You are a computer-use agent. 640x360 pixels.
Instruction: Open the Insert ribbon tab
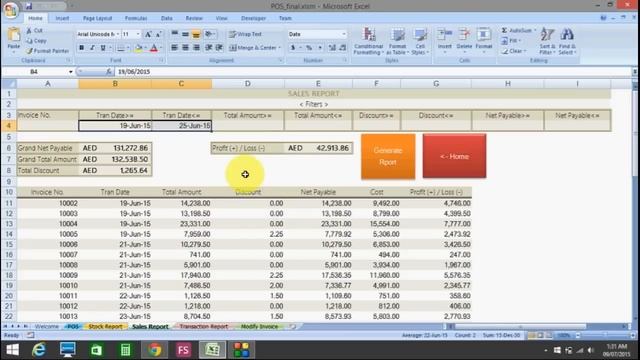coord(62,18)
